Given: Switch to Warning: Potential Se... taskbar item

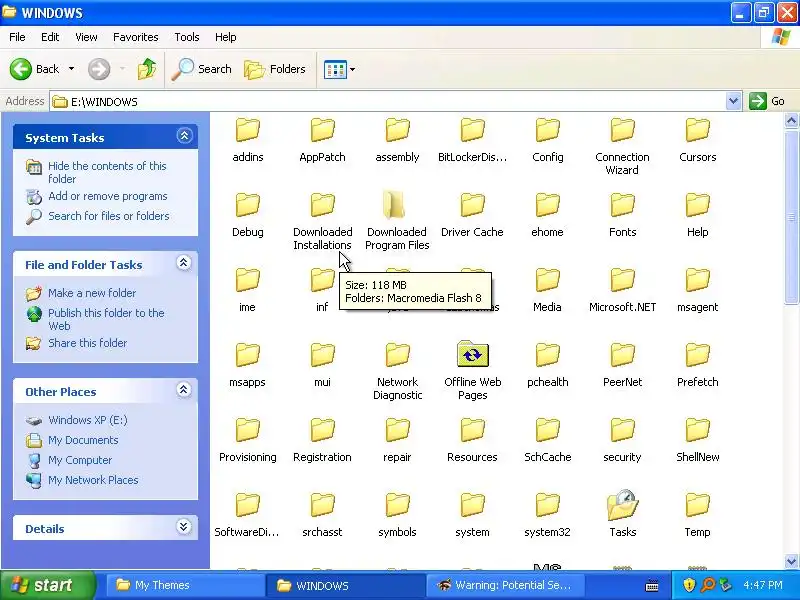Looking at the screenshot, I should point(505,585).
